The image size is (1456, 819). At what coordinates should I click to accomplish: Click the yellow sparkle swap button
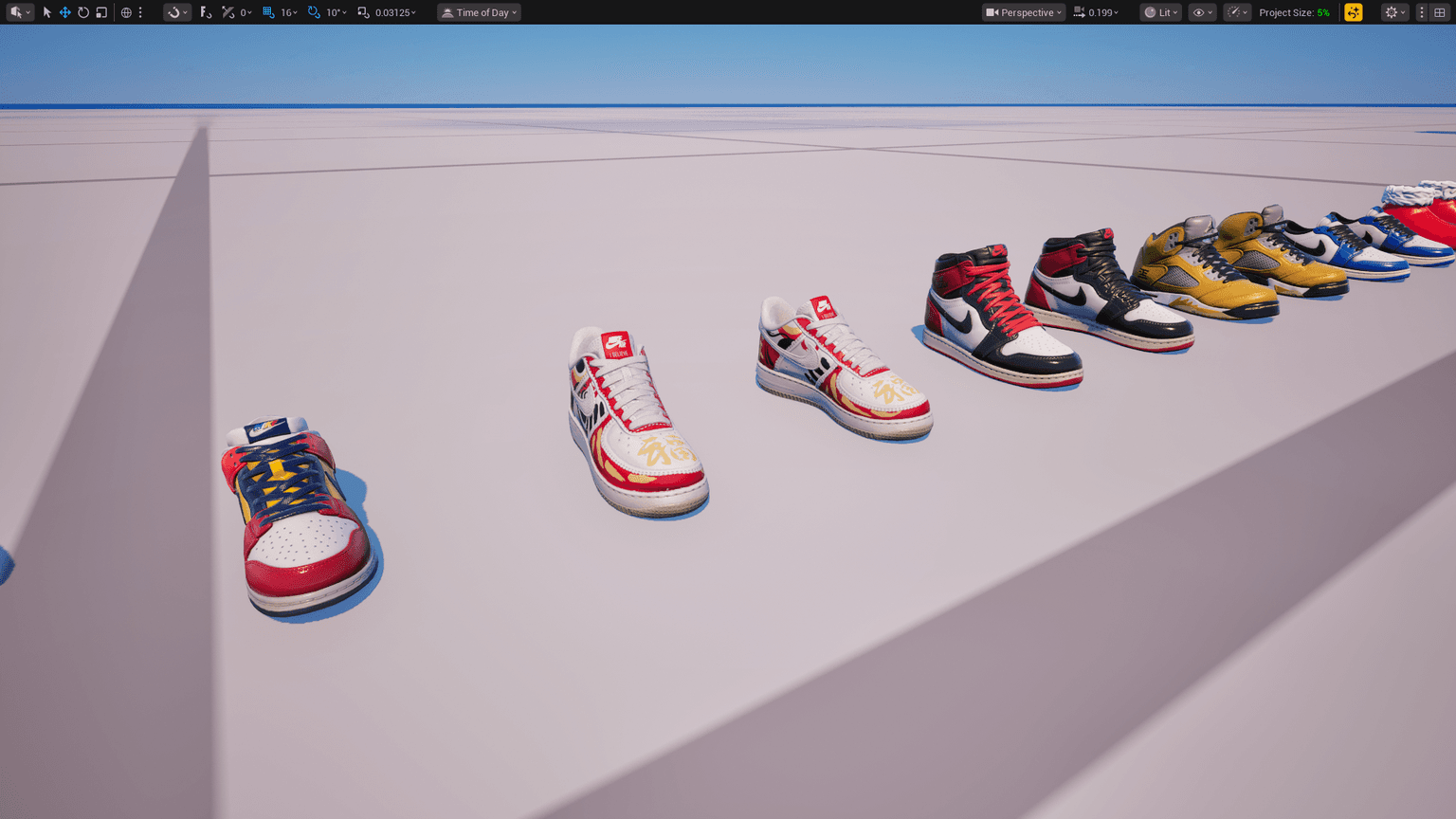(x=1354, y=12)
